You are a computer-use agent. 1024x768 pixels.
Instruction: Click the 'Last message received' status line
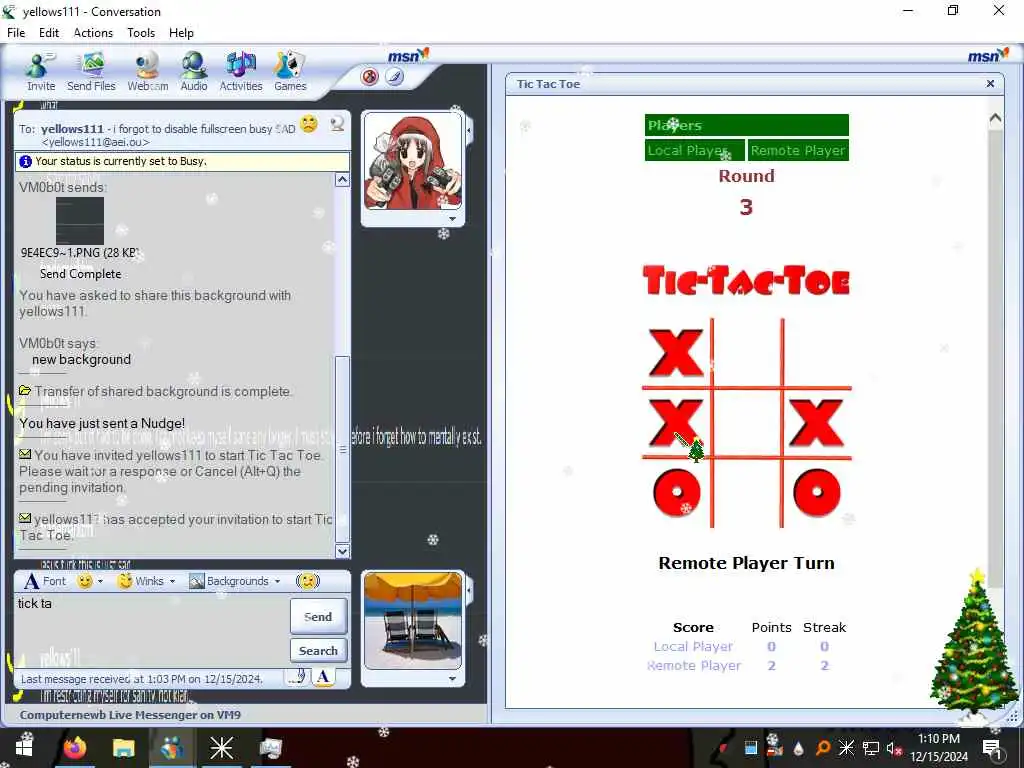coord(142,679)
